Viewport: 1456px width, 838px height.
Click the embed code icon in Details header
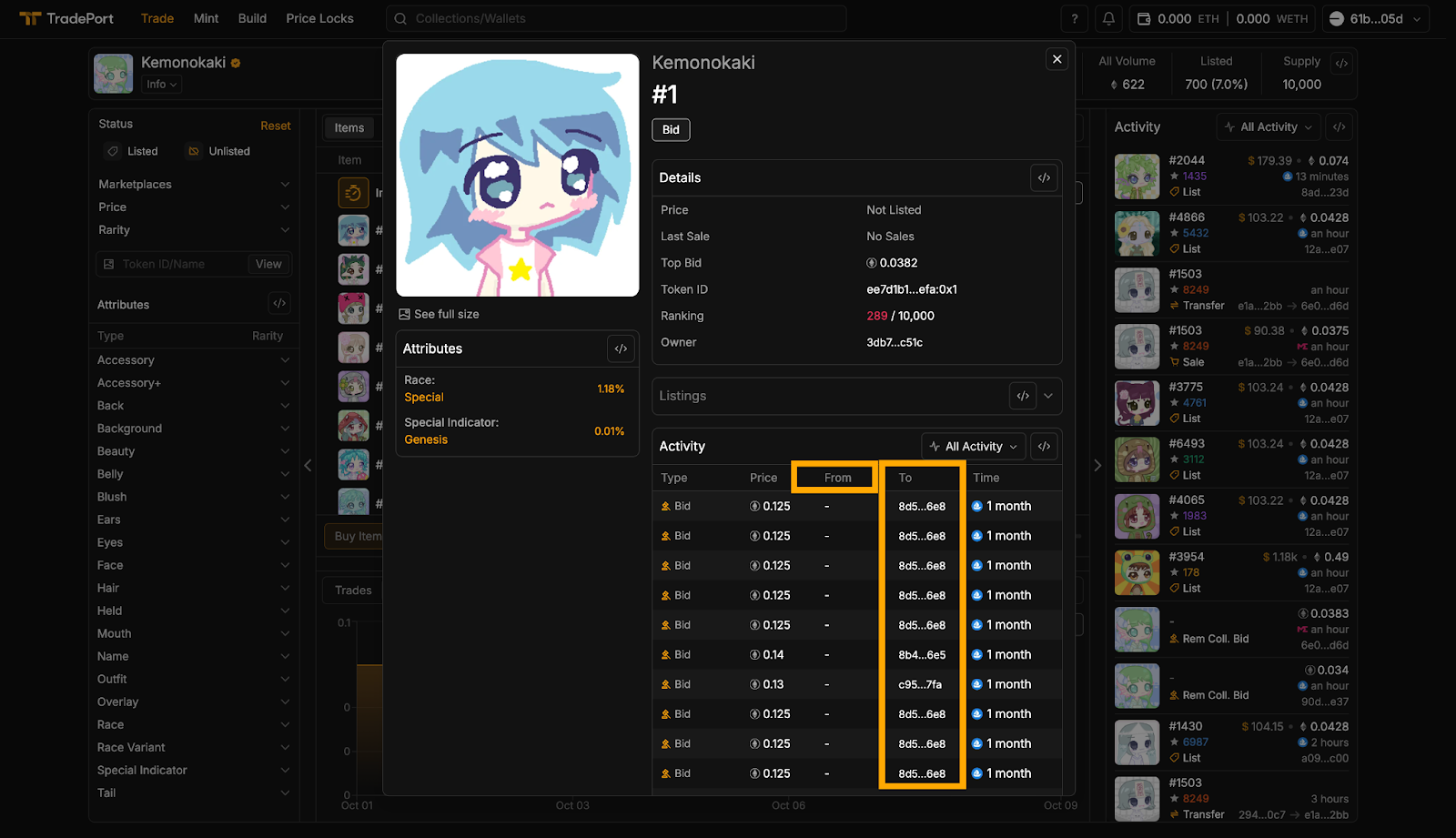(x=1044, y=177)
